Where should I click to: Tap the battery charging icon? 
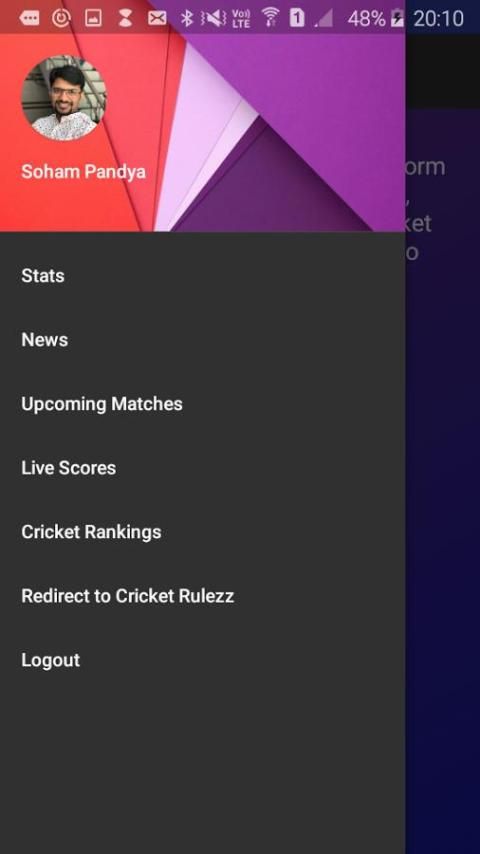tap(397, 19)
